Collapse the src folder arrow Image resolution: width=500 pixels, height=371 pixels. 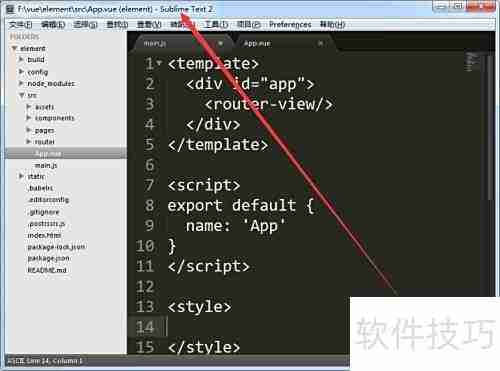pyautogui.click(x=22, y=95)
